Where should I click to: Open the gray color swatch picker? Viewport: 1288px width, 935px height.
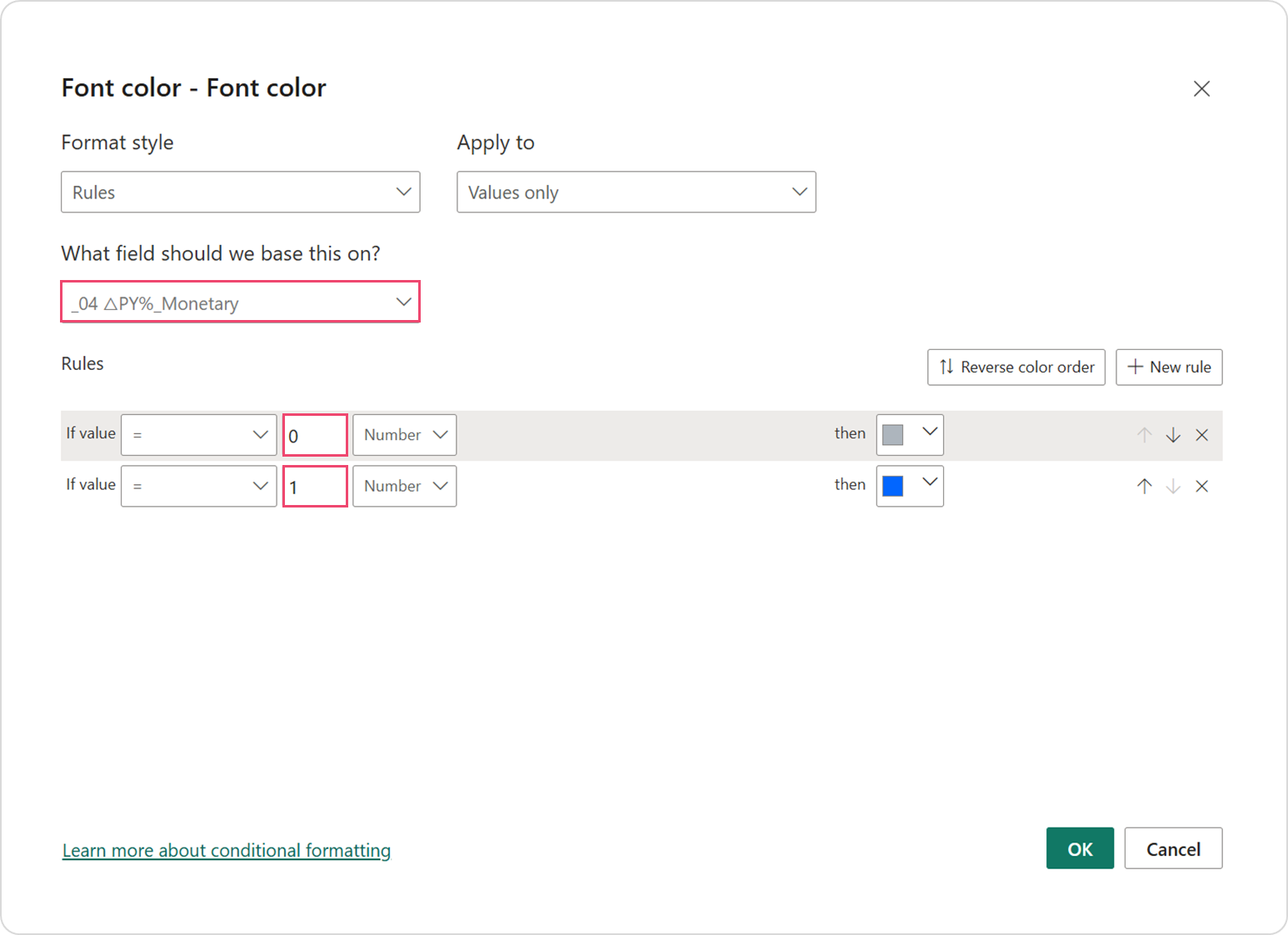[910, 435]
